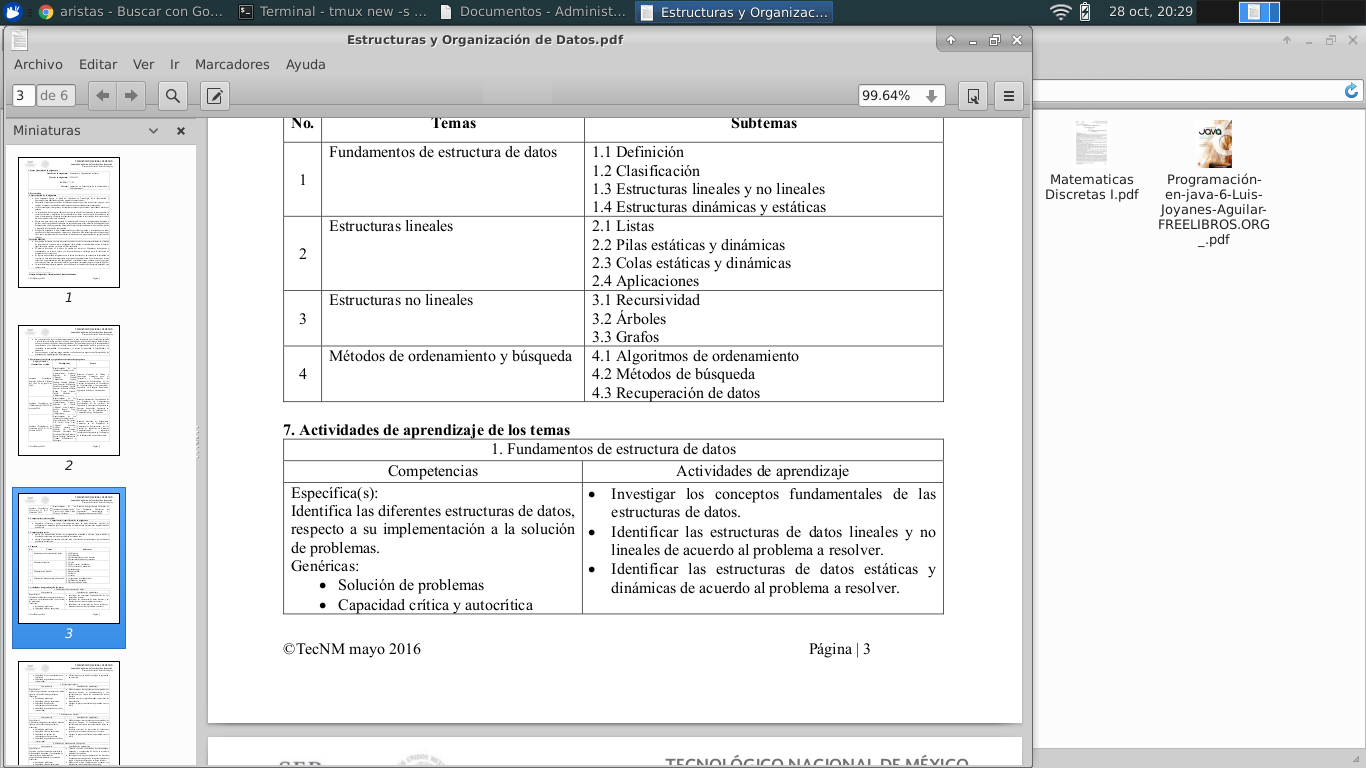
Task: Open the Ayuda menu
Action: pyautogui.click(x=306, y=64)
